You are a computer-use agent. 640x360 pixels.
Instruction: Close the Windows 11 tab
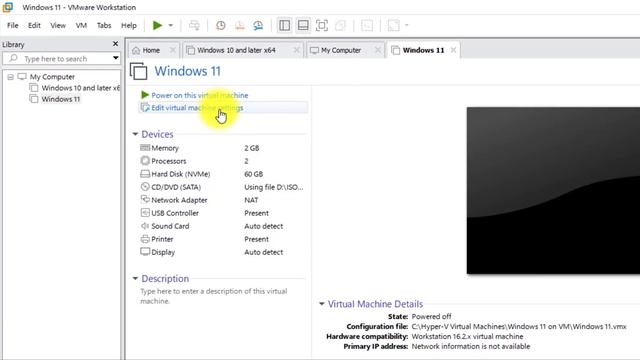(453, 50)
